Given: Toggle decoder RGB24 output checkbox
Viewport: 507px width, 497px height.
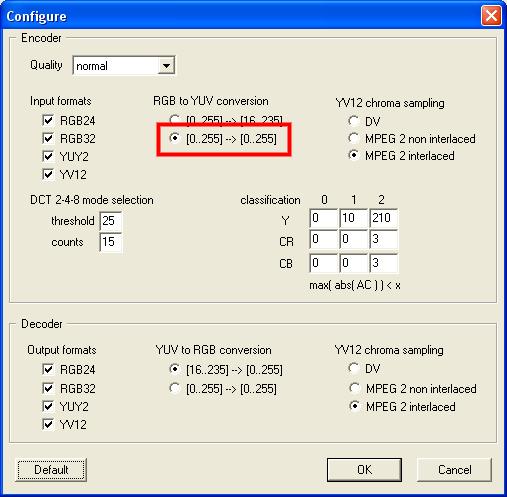Looking at the screenshot, I should 48,369.
